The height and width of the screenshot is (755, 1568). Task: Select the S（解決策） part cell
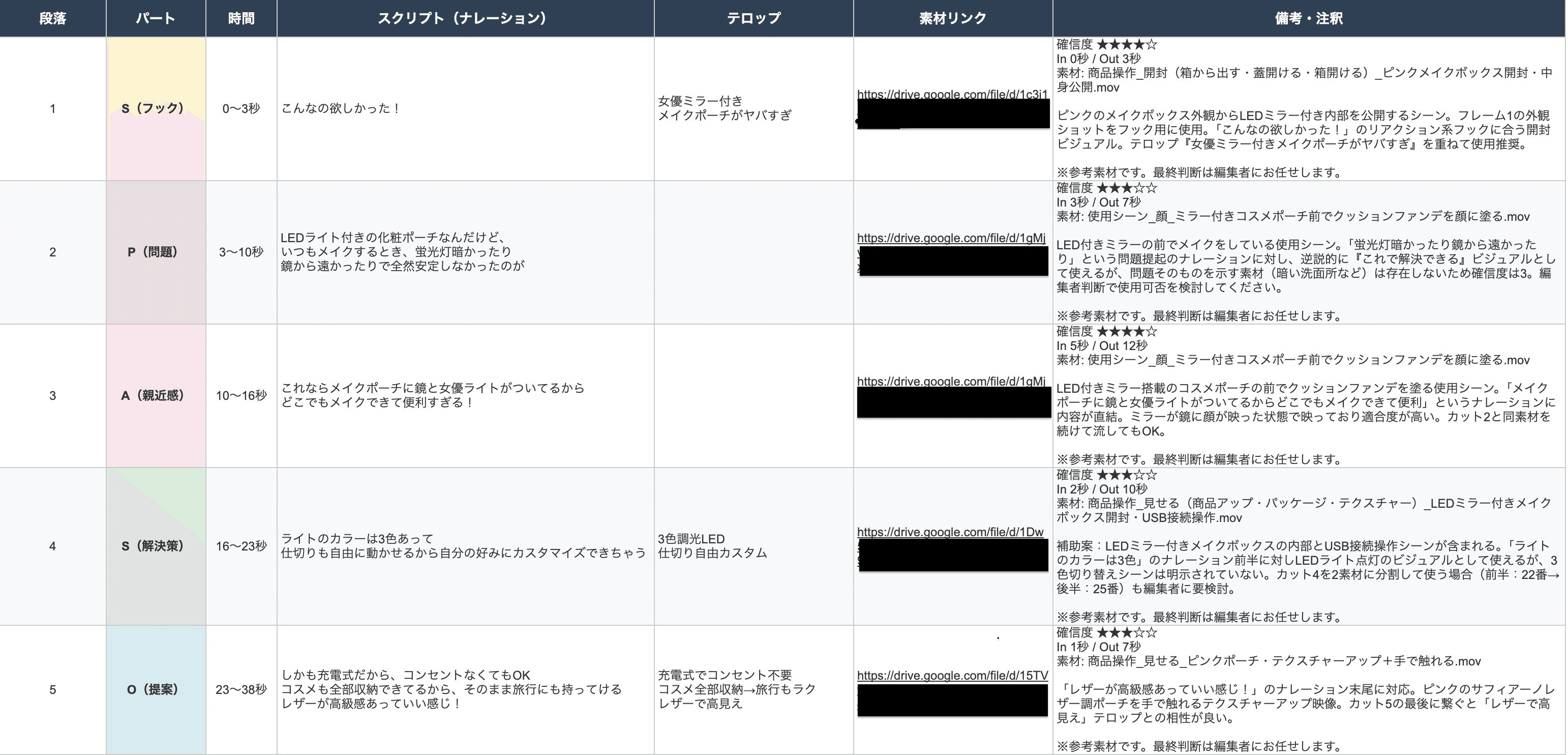pos(156,546)
